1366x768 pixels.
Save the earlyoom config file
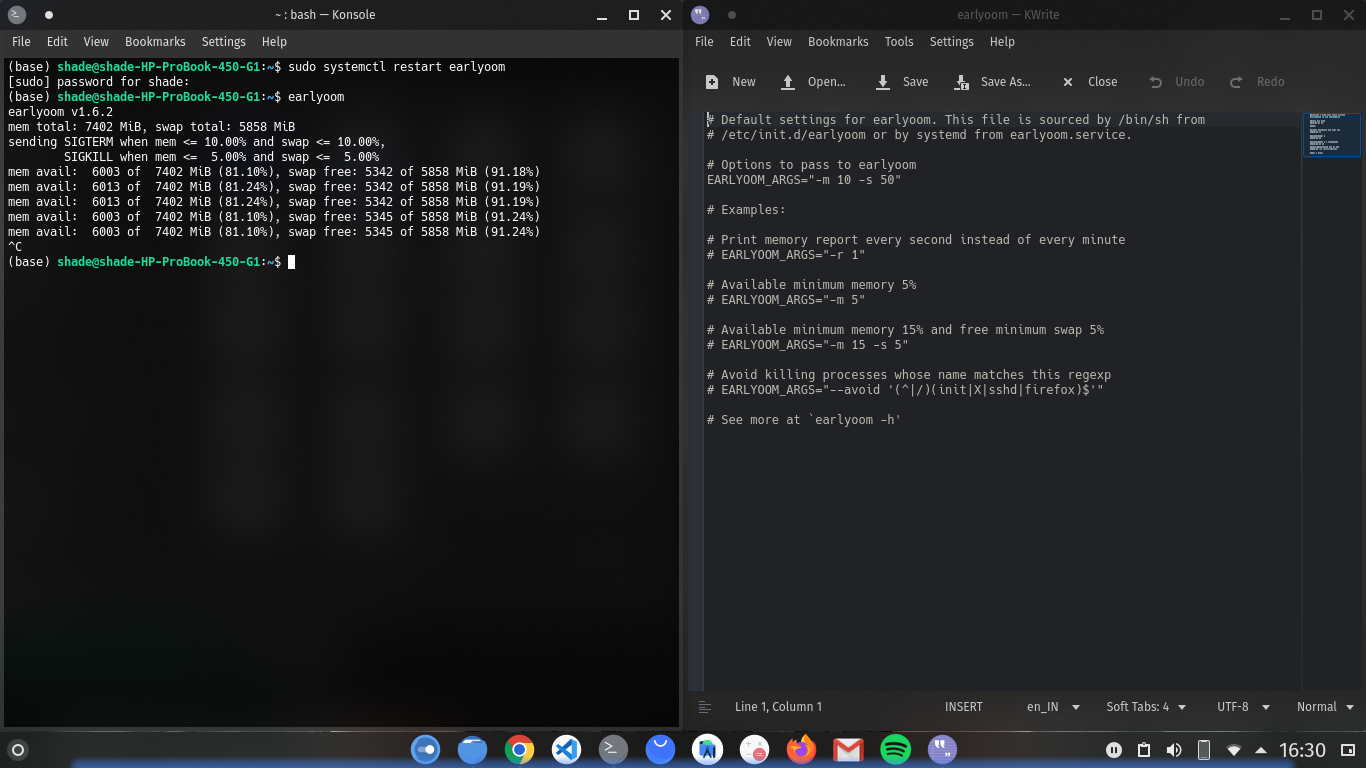pyautogui.click(x=901, y=82)
